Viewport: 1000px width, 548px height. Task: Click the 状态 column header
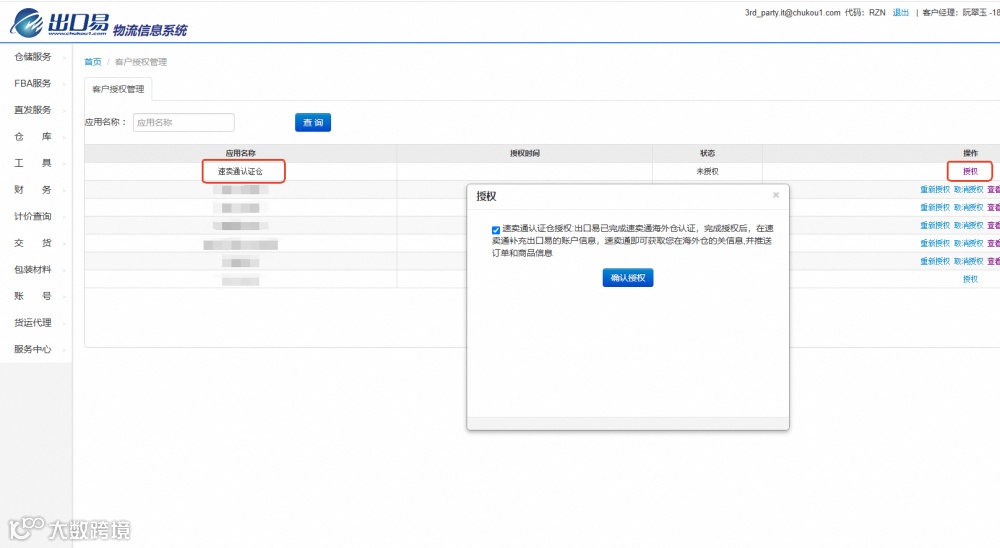(707, 153)
